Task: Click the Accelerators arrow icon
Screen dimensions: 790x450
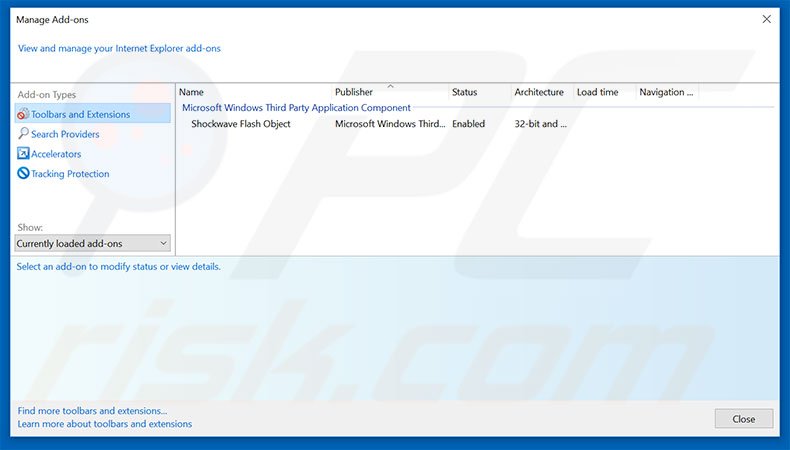Action: [x=23, y=153]
